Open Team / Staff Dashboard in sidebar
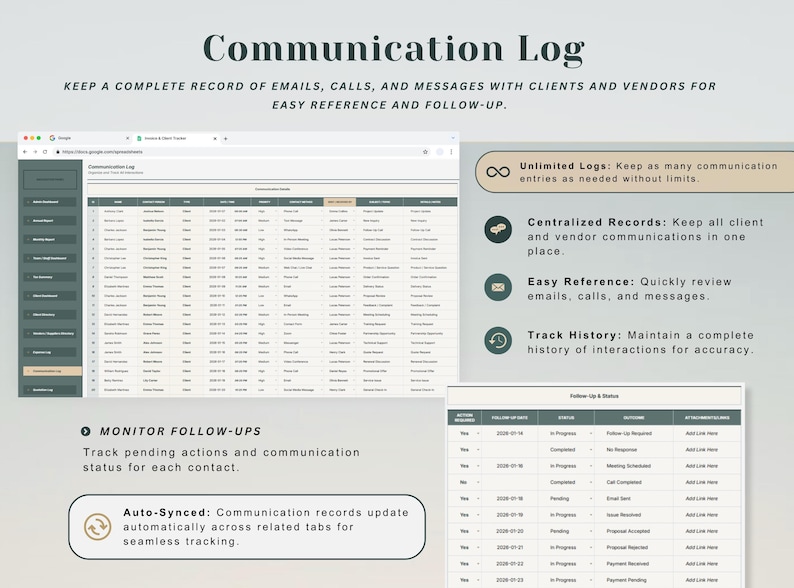This screenshot has width=794, height=588. click(x=50, y=258)
